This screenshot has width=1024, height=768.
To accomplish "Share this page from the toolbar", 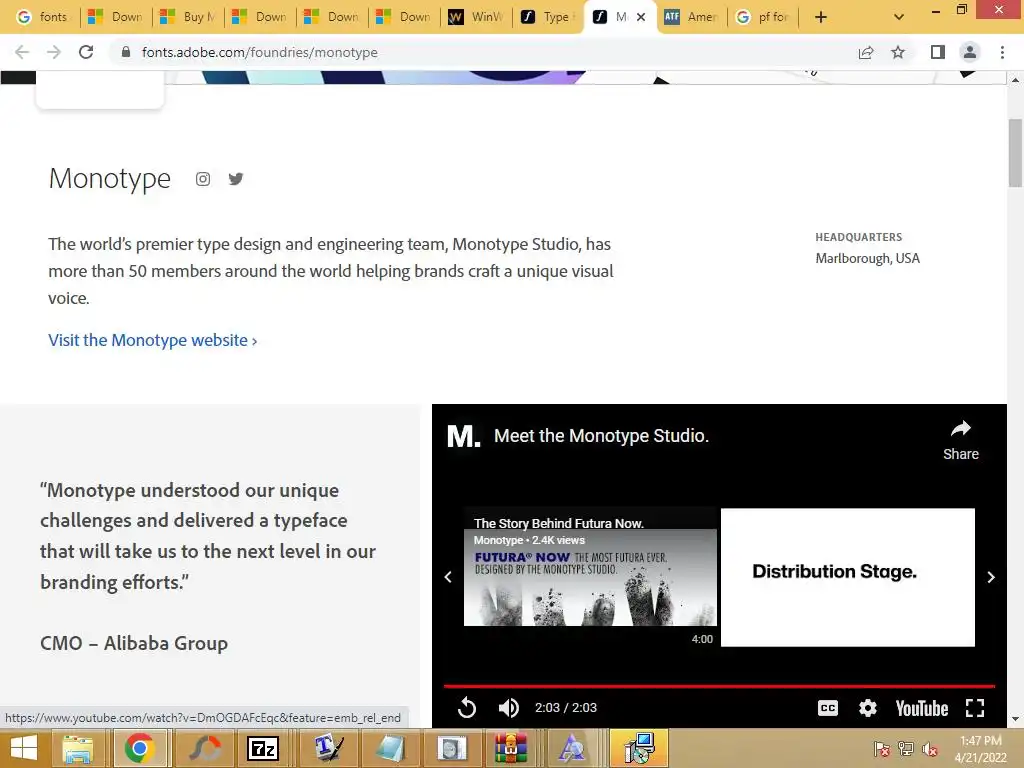I will click(866, 52).
